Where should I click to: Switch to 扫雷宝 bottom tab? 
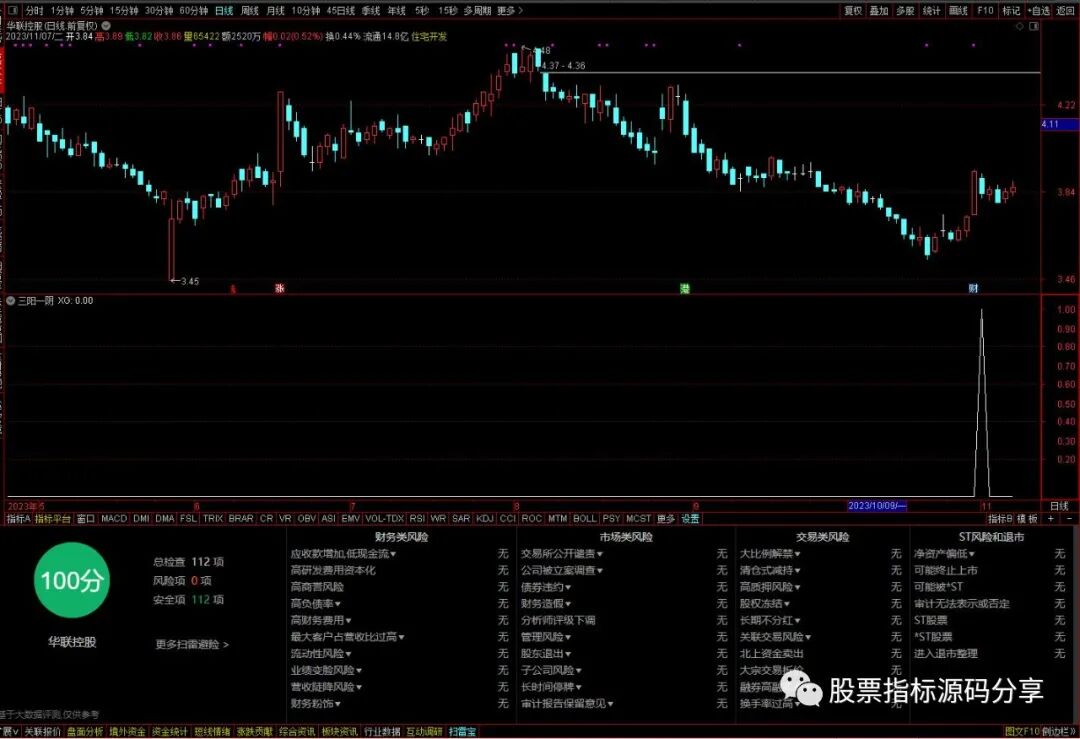pos(461,731)
